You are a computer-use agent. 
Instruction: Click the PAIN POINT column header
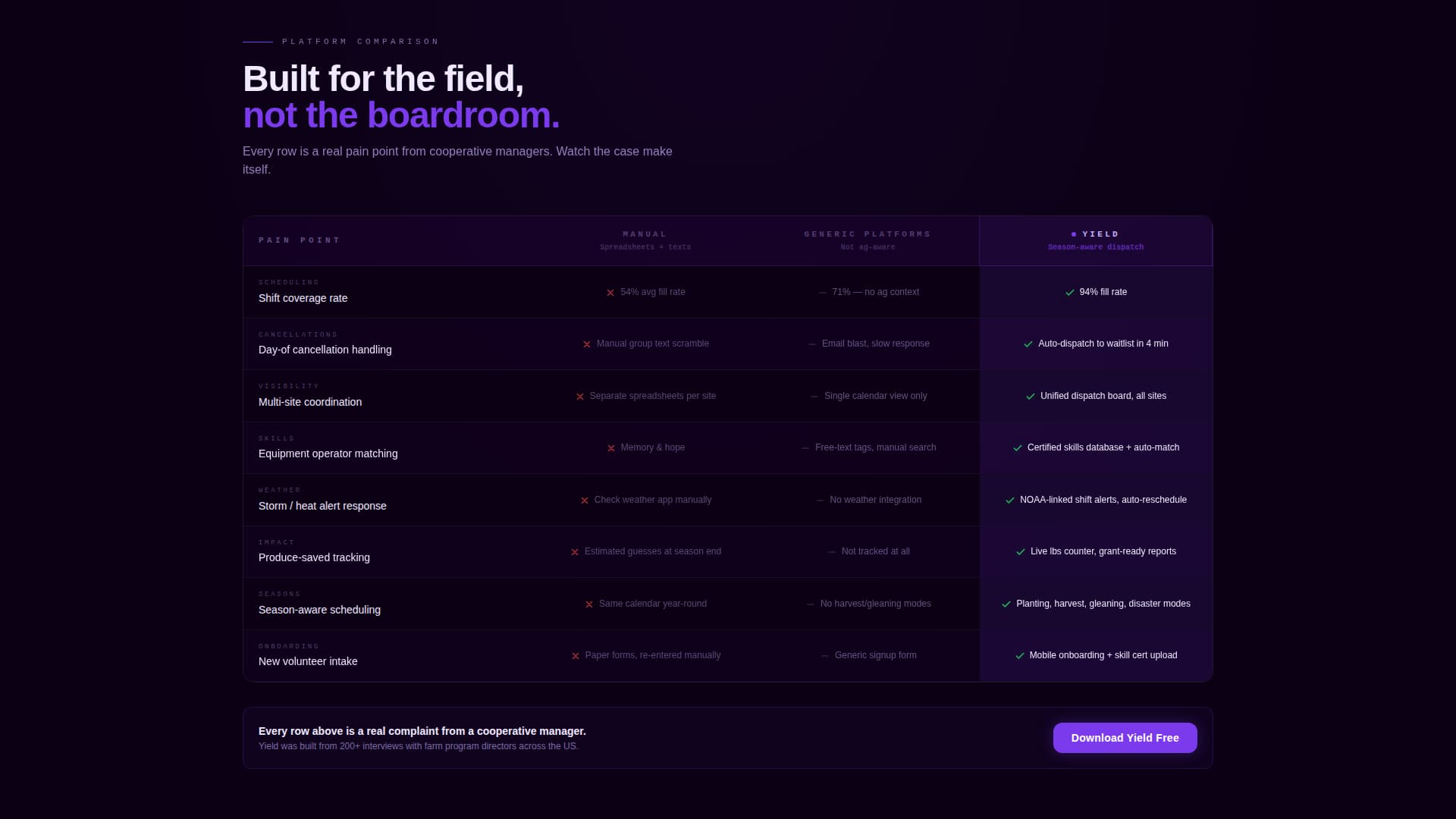(300, 240)
